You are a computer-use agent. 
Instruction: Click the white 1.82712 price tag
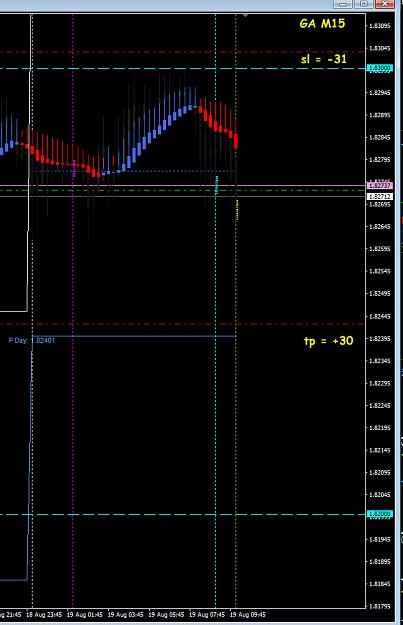coord(379,197)
